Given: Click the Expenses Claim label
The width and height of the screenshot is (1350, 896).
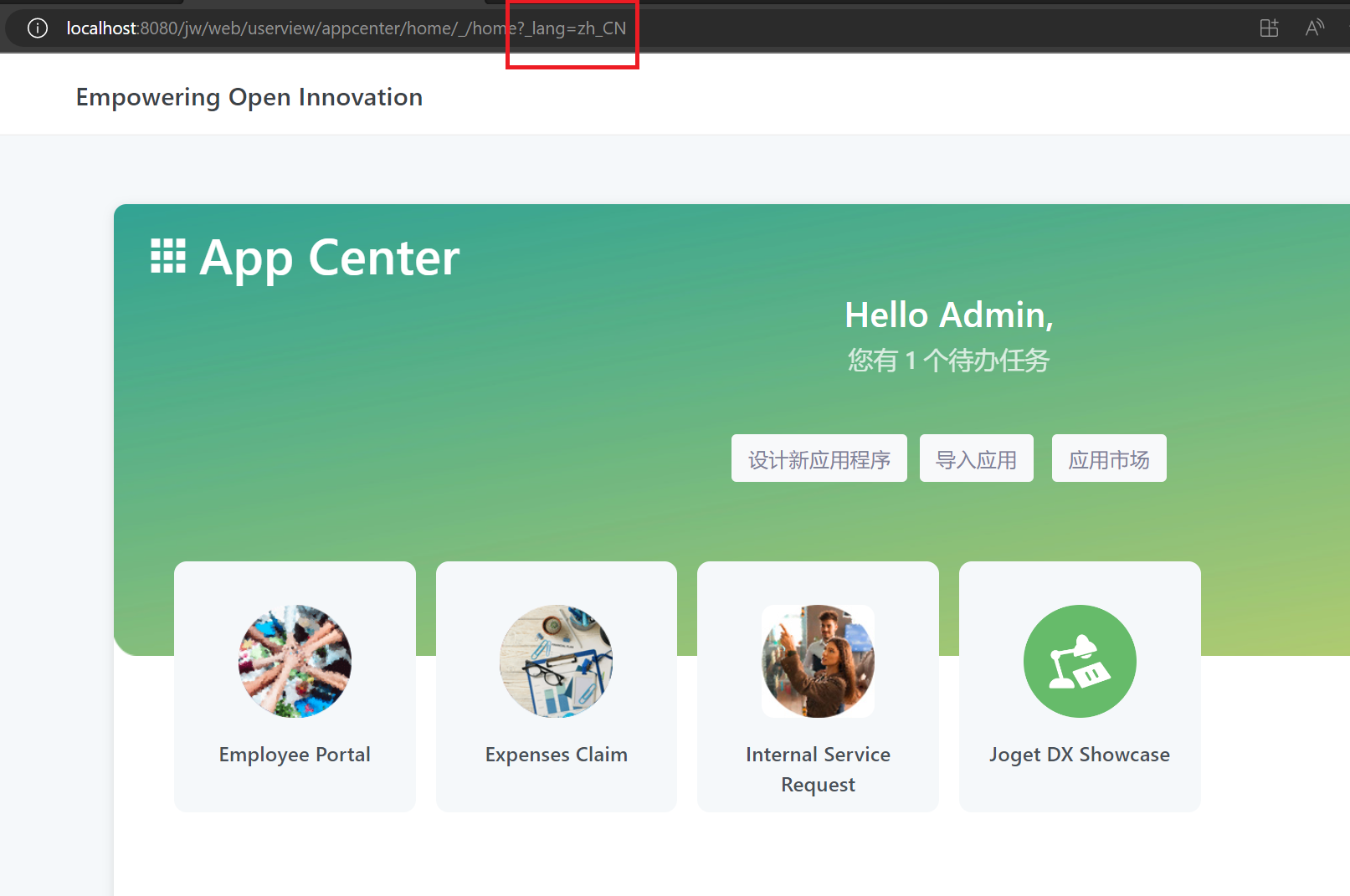Looking at the screenshot, I should [x=556, y=755].
